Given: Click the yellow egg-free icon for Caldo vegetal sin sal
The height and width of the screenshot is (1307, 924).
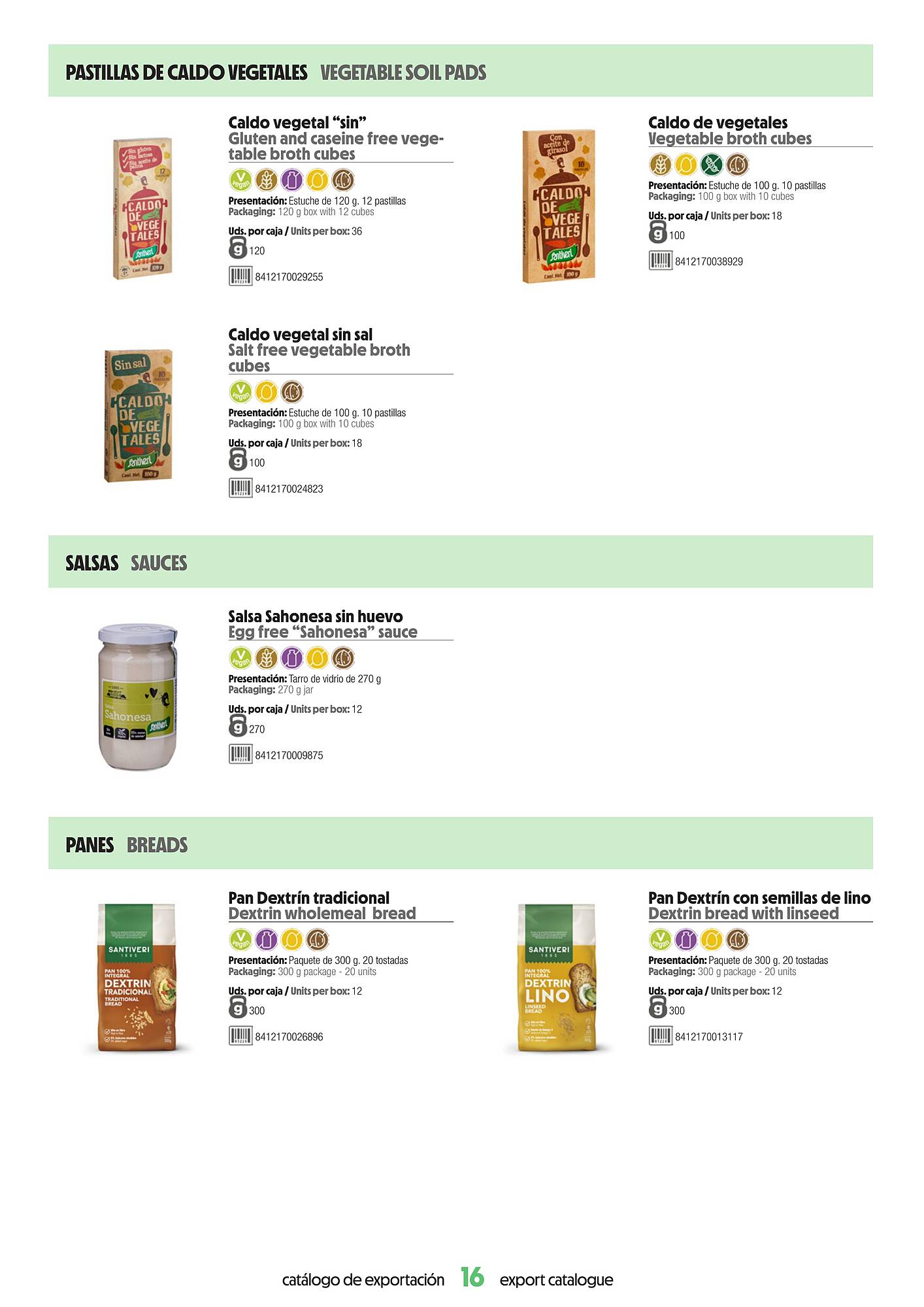Looking at the screenshot, I should [266, 391].
